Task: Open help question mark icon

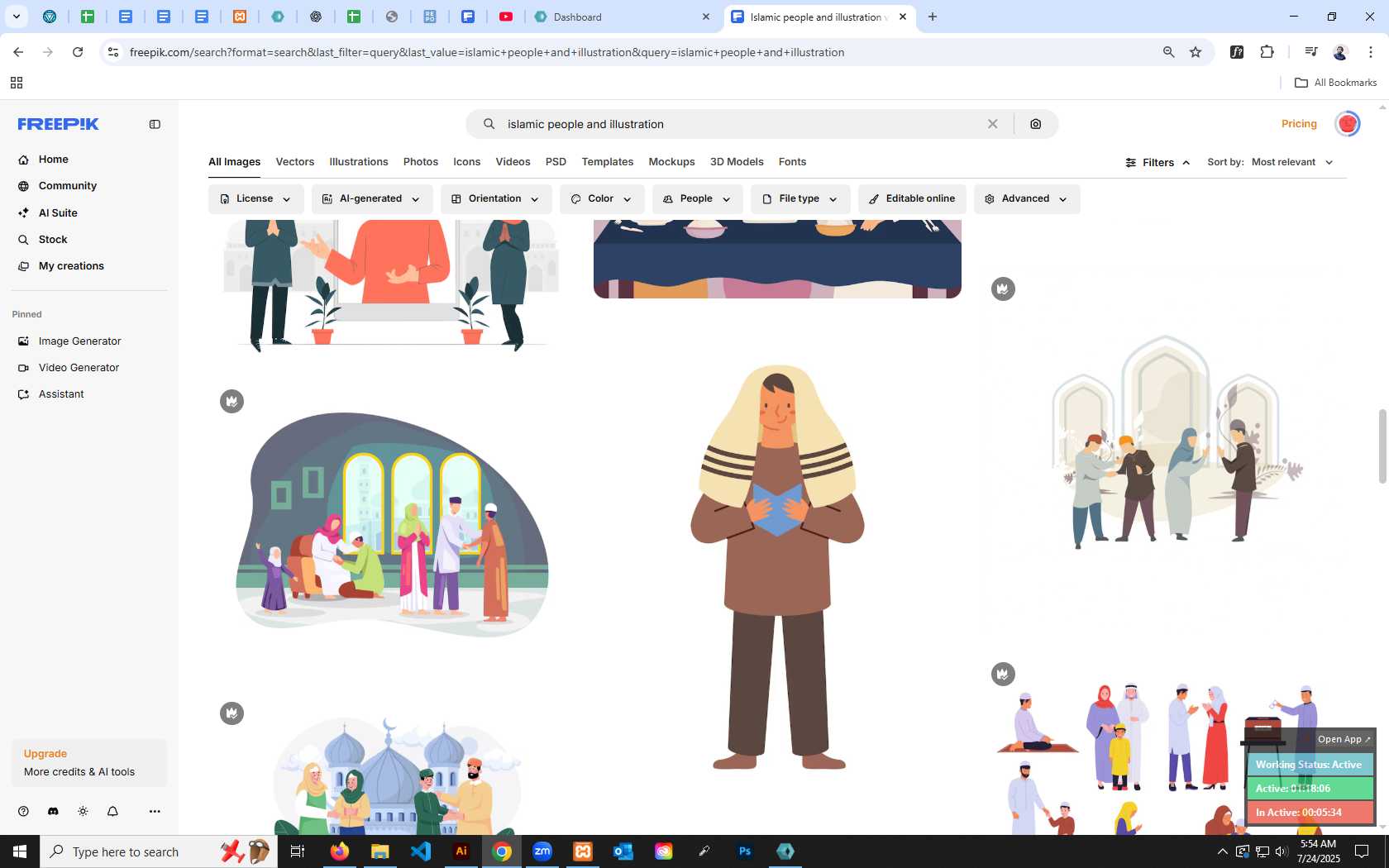Action: (23, 812)
